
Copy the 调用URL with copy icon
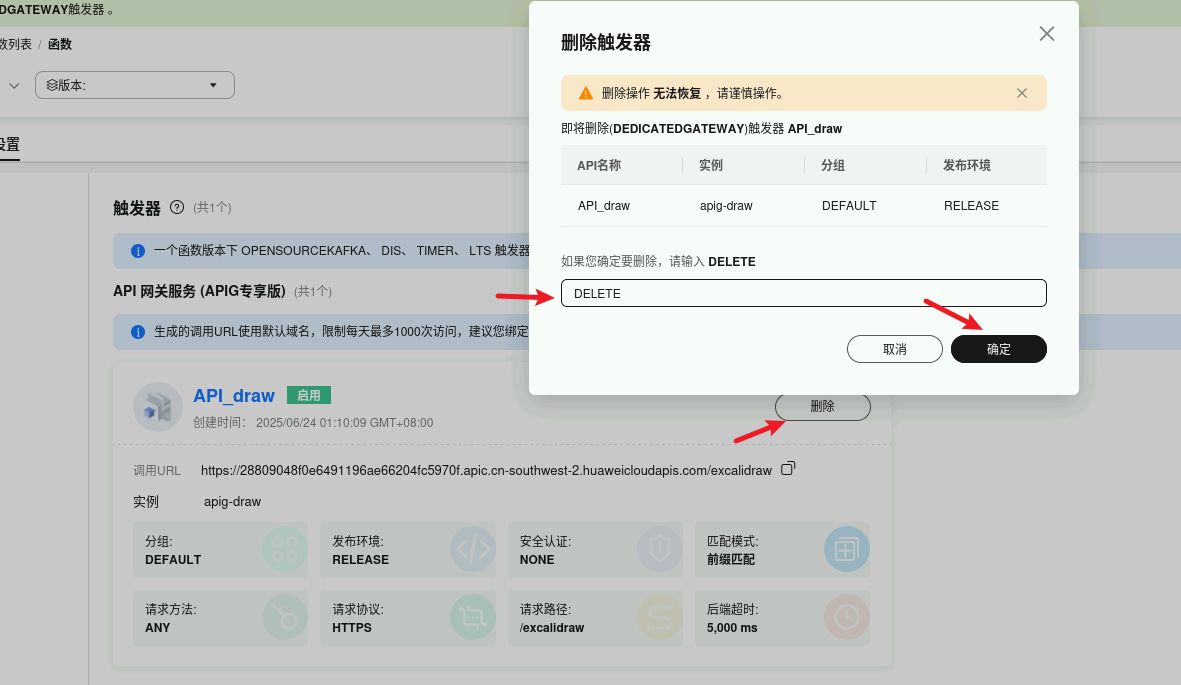click(x=788, y=469)
